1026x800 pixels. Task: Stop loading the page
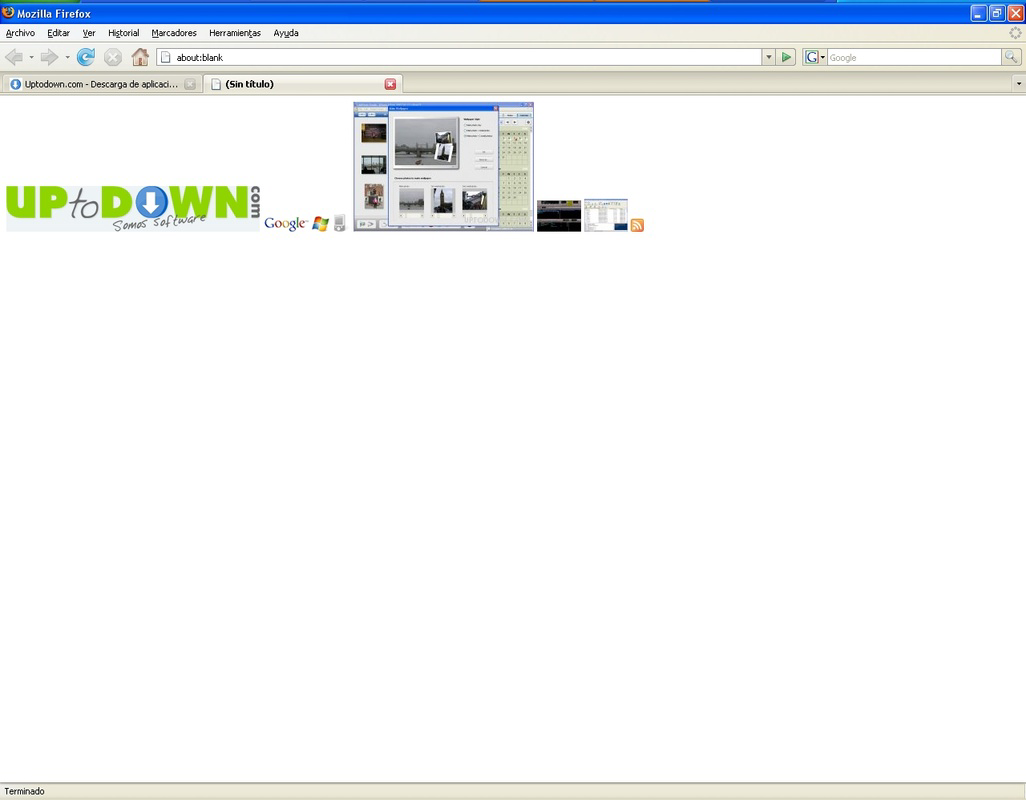112,57
